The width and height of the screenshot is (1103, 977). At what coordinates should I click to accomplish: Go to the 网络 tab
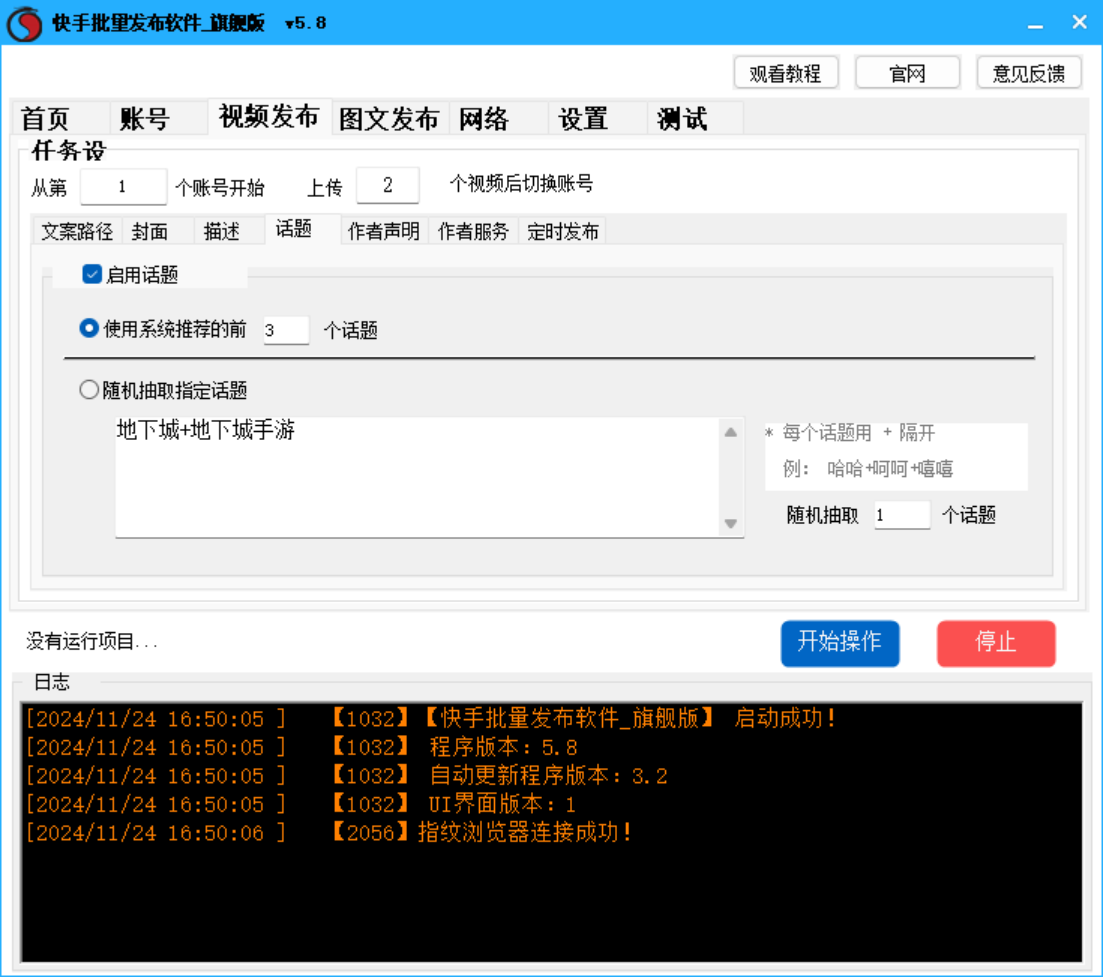[499, 118]
